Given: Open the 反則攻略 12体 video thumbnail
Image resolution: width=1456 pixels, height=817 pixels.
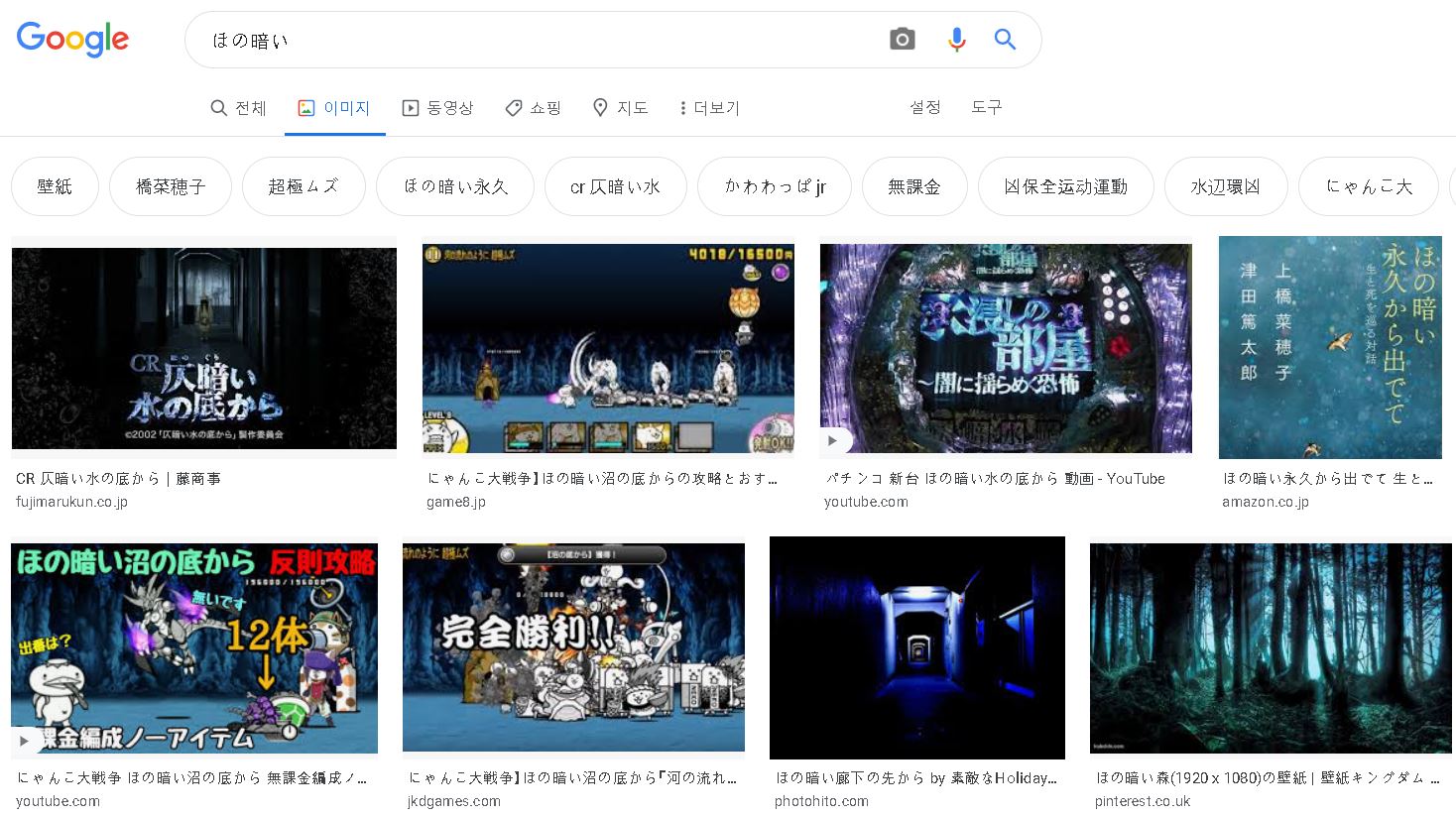Looking at the screenshot, I should click(x=194, y=648).
